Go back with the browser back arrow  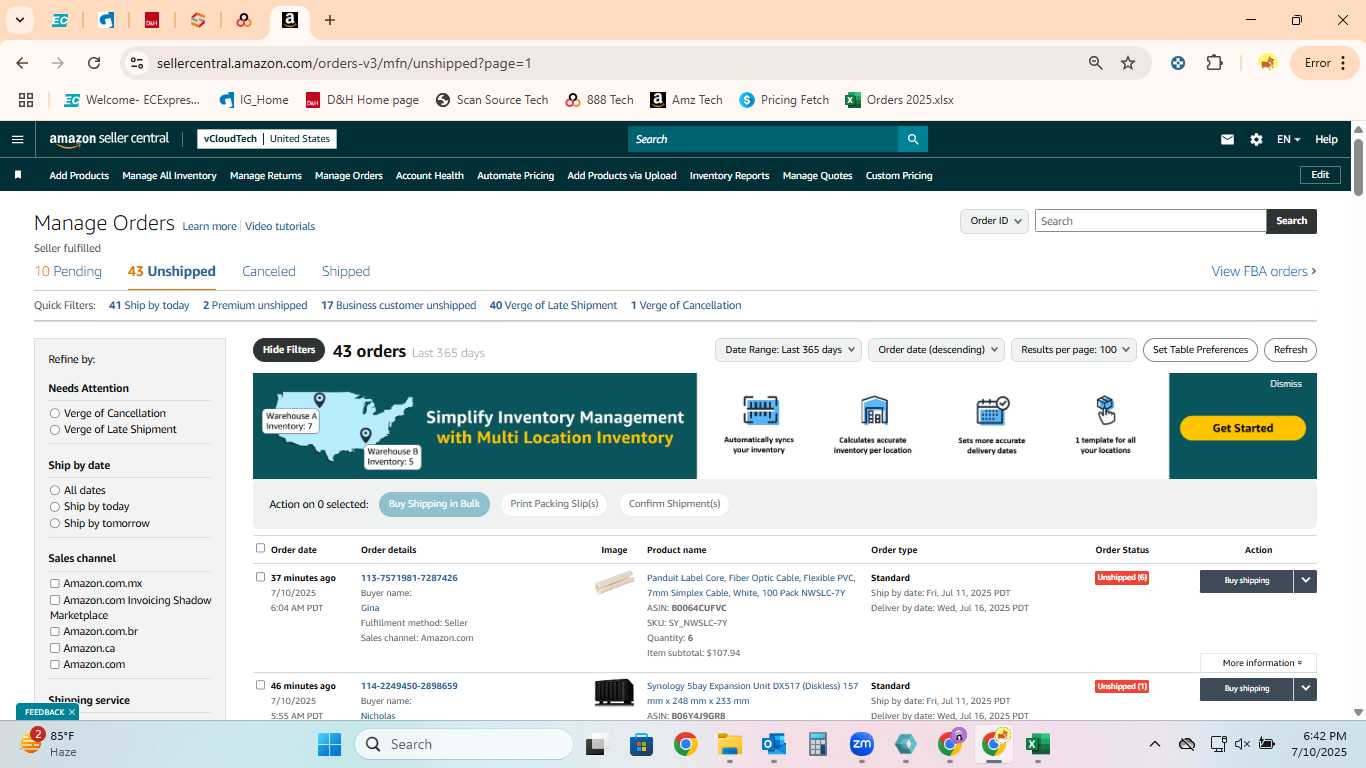pyautogui.click(x=22, y=63)
